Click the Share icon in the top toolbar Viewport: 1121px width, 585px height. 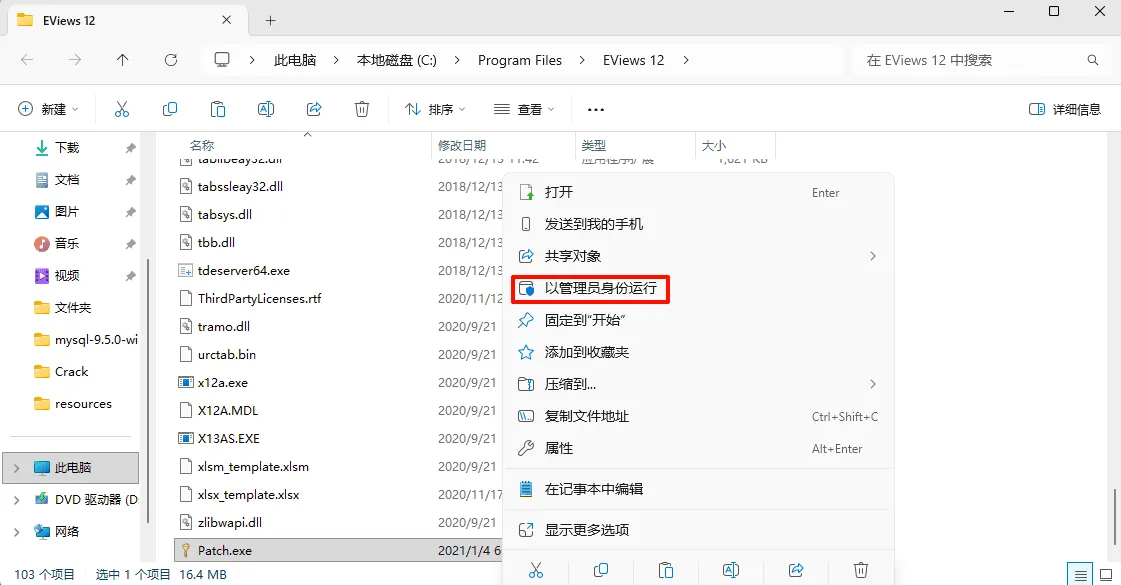314,109
